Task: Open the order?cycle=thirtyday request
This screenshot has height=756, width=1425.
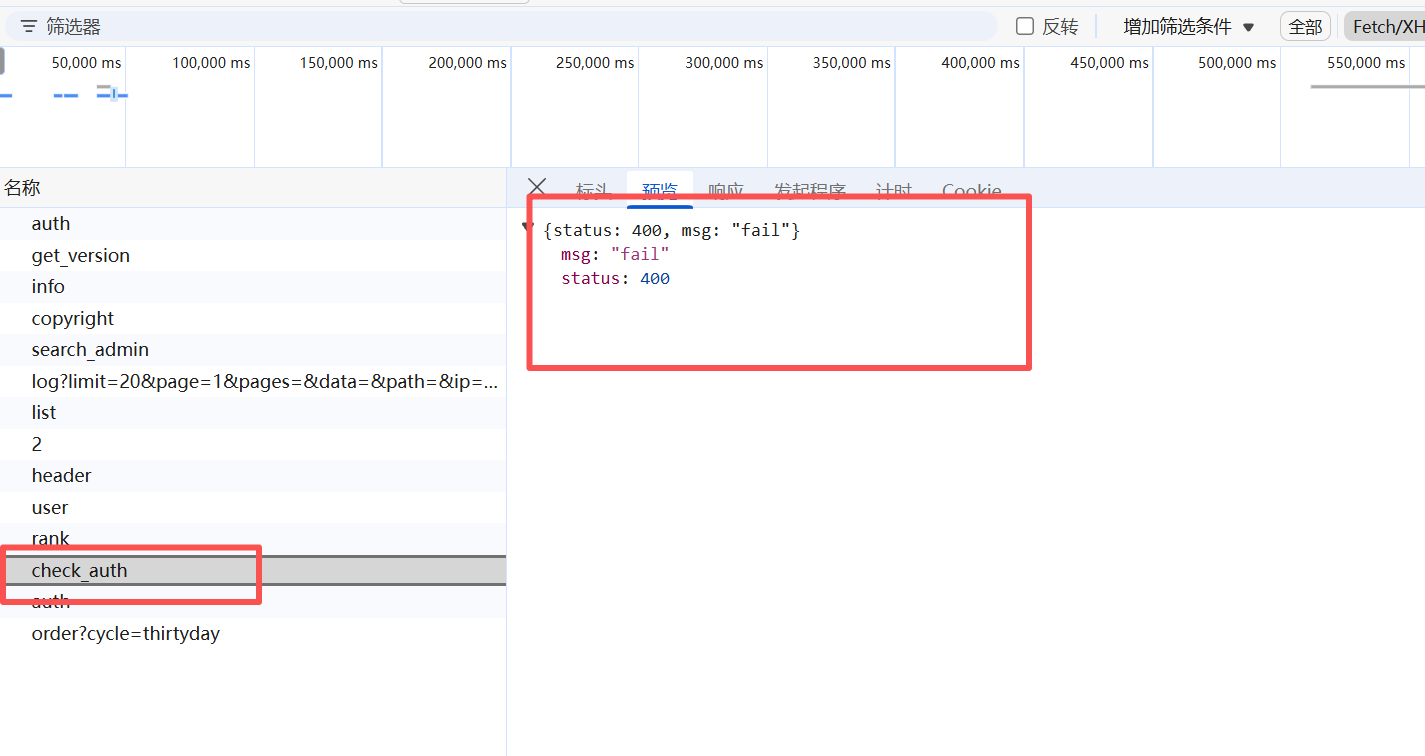Action: pyautogui.click(x=125, y=634)
